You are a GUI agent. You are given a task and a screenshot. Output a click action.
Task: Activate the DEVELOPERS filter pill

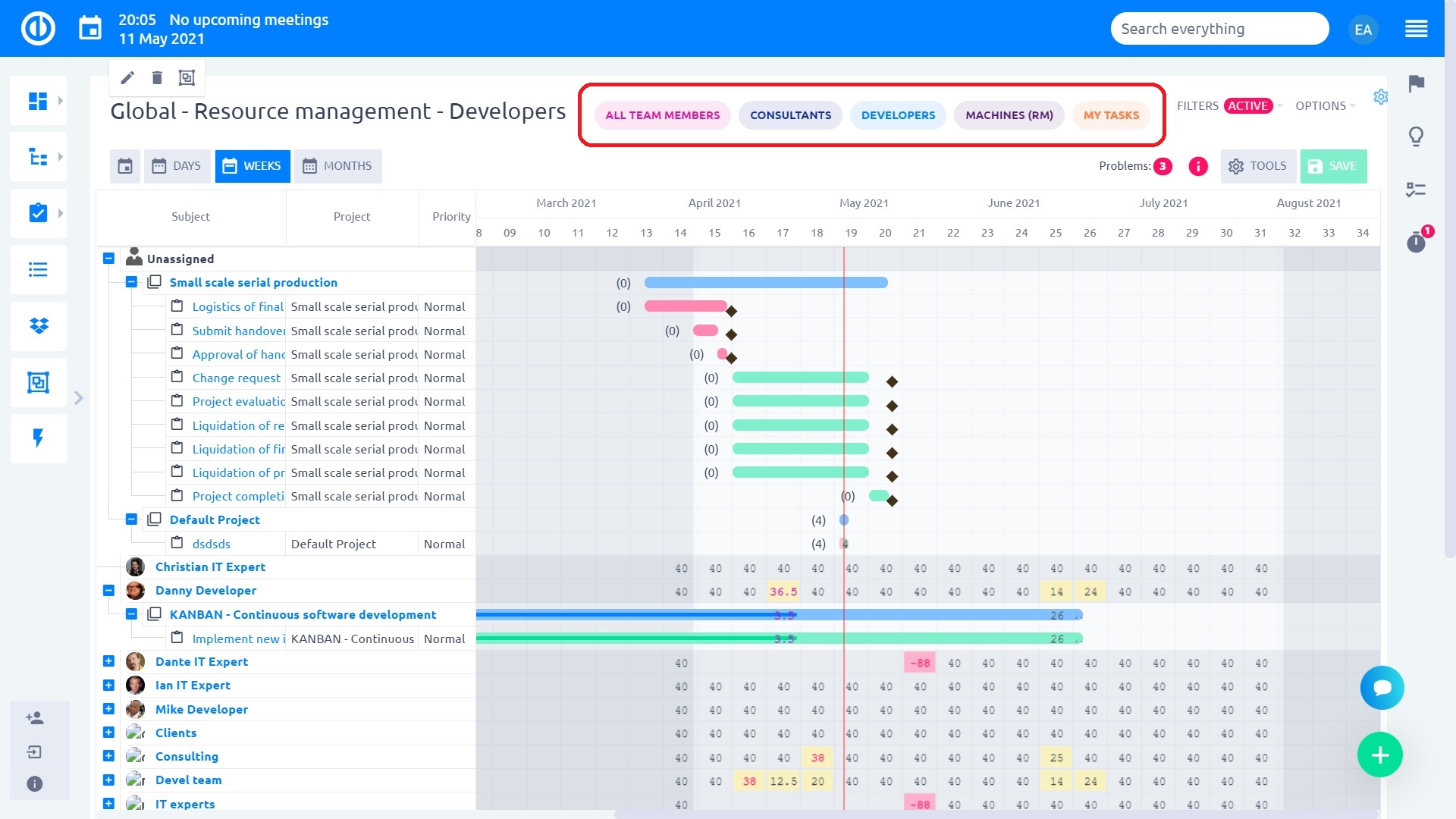(898, 115)
